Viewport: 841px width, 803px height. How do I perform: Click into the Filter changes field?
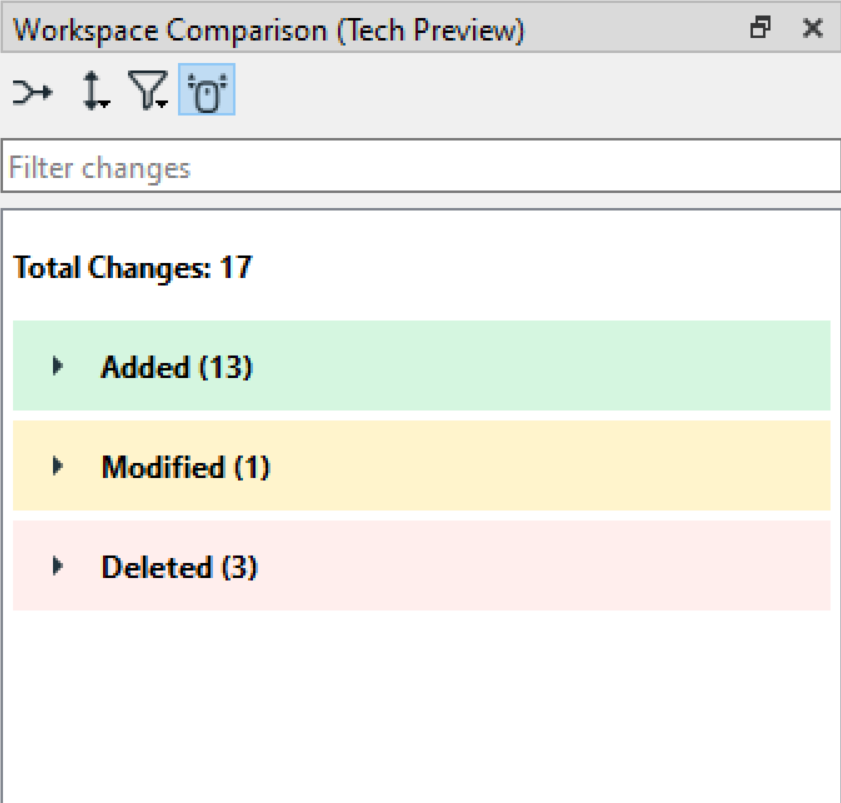click(x=420, y=167)
